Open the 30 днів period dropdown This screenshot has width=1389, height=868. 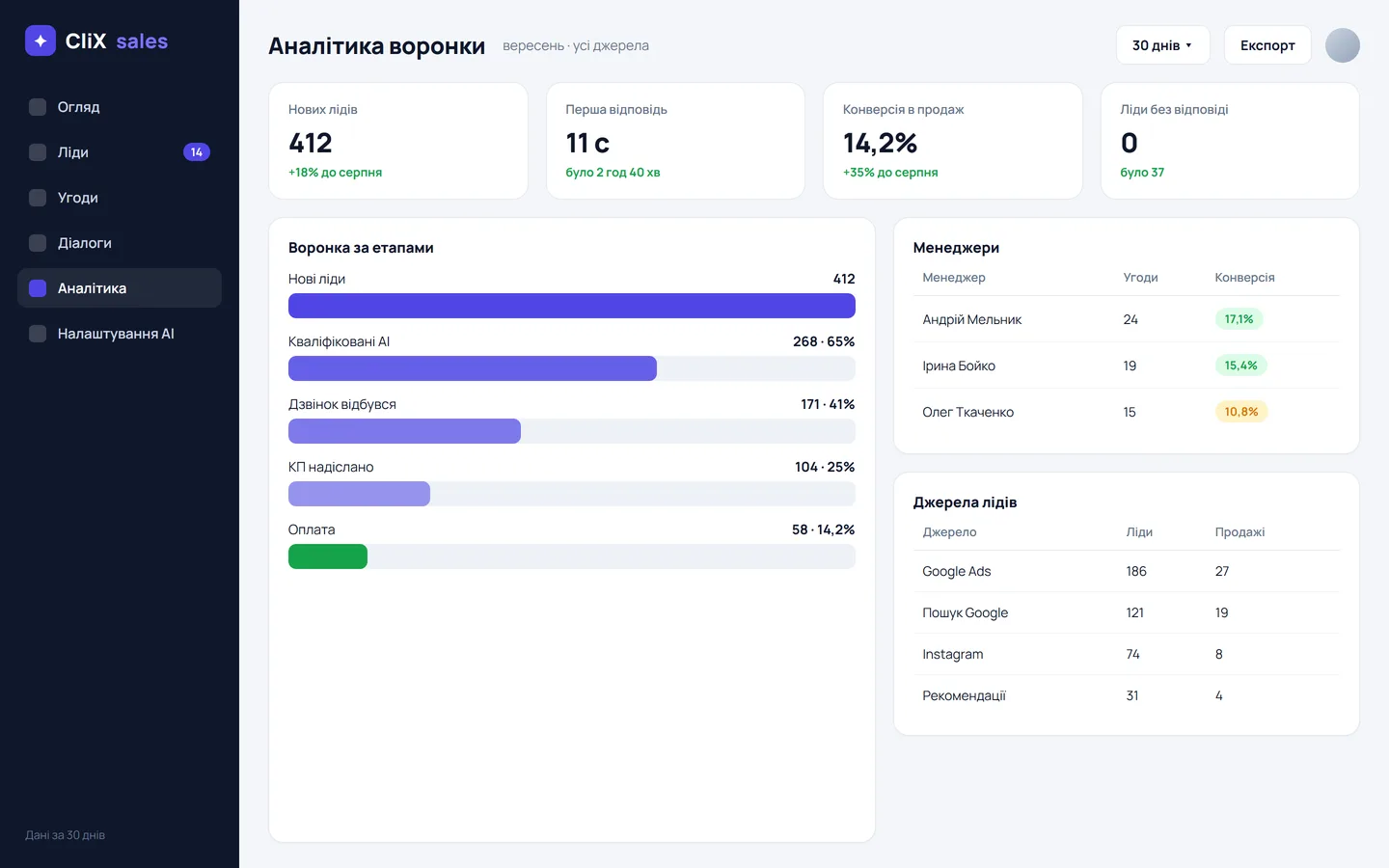tap(1162, 45)
